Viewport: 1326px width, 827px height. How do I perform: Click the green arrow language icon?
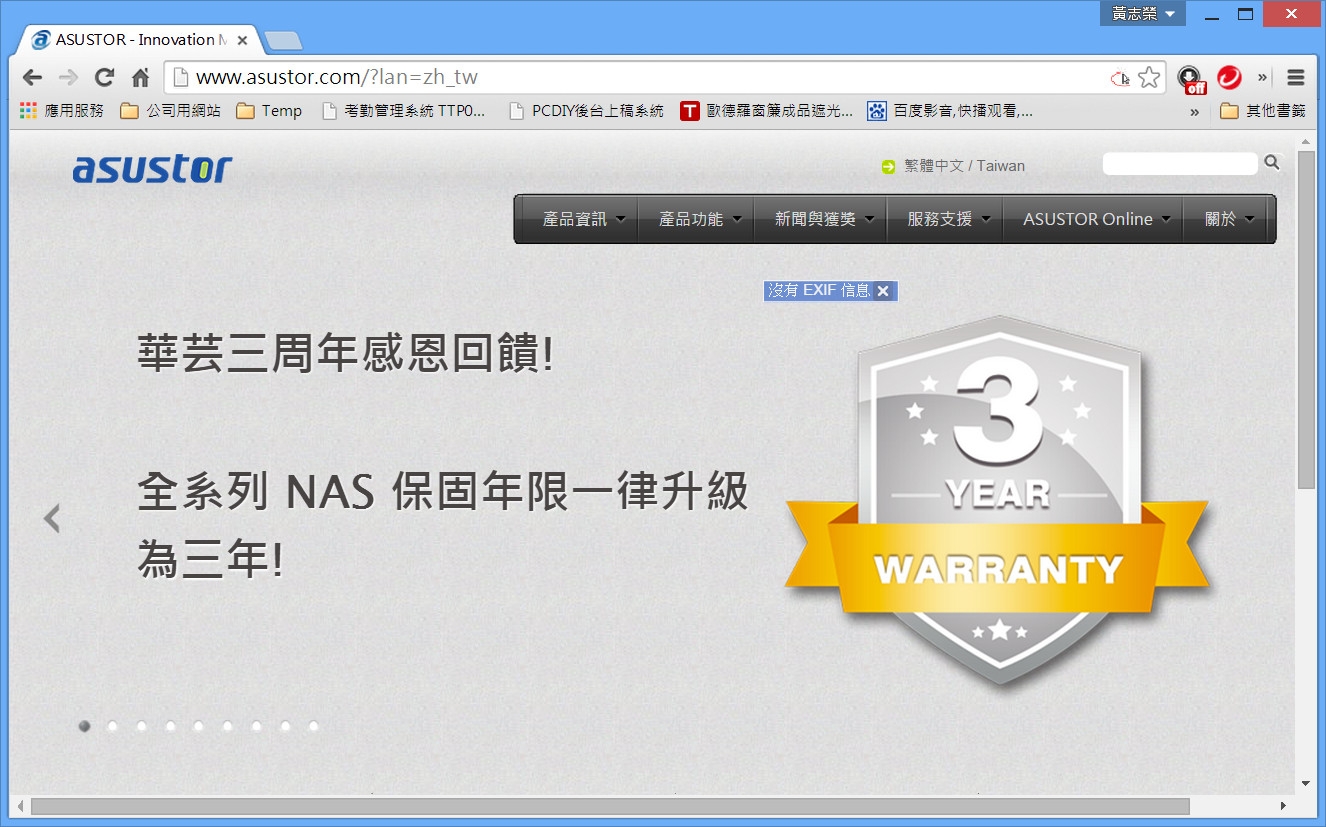[x=888, y=167]
